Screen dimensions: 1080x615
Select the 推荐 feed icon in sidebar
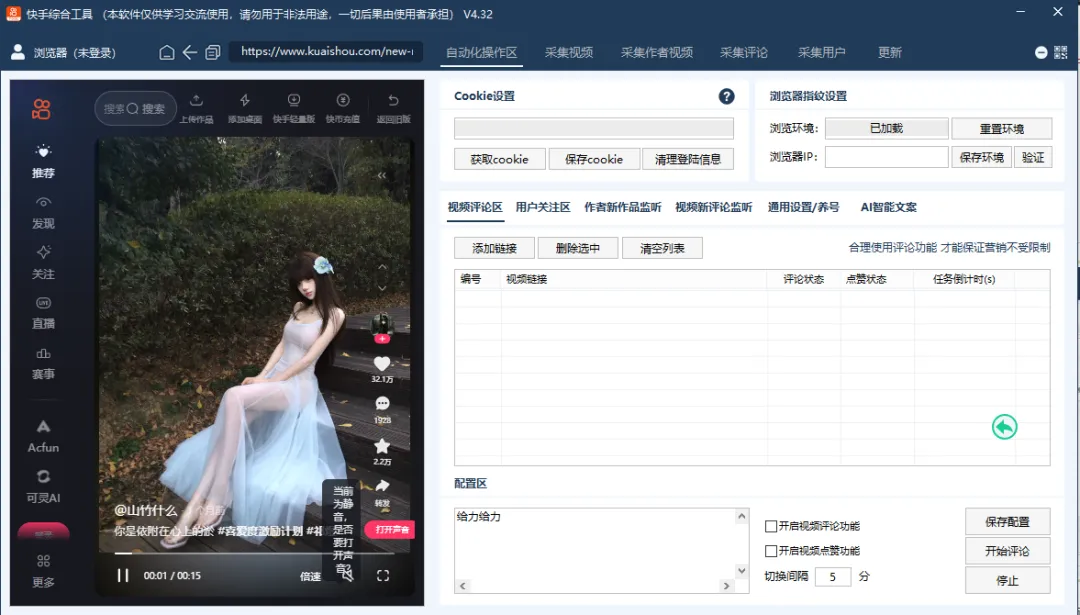click(x=42, y=160)
